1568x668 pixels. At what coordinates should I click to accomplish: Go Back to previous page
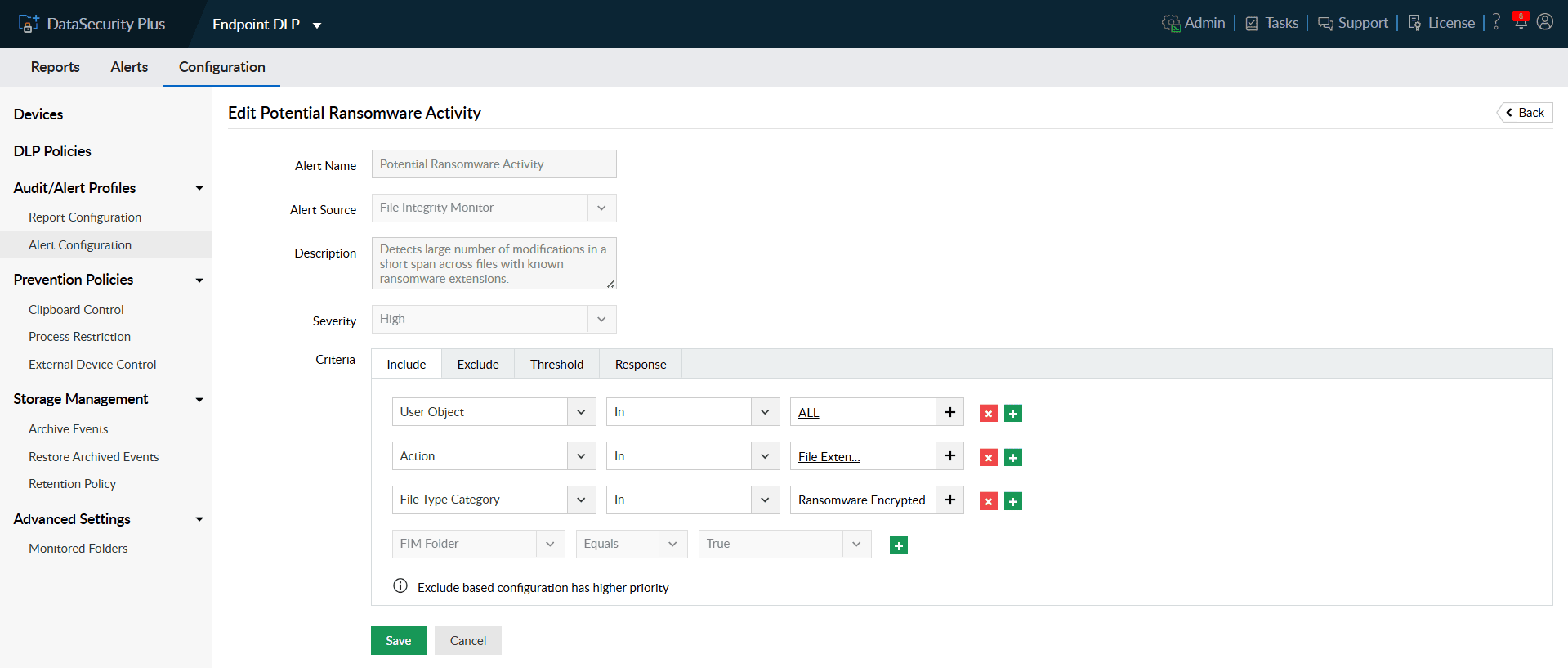pyautogui.click(x=1525, y=113)
